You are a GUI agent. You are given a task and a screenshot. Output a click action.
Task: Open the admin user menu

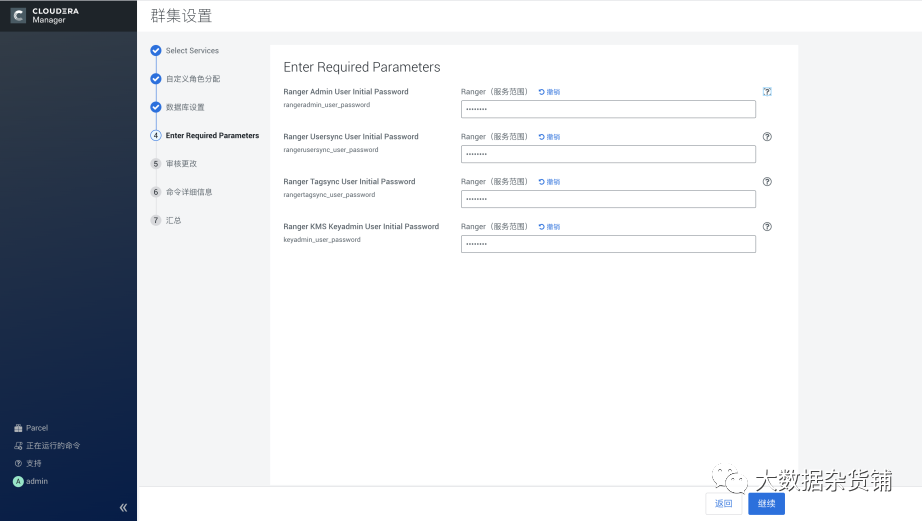[x=36, y=482]
